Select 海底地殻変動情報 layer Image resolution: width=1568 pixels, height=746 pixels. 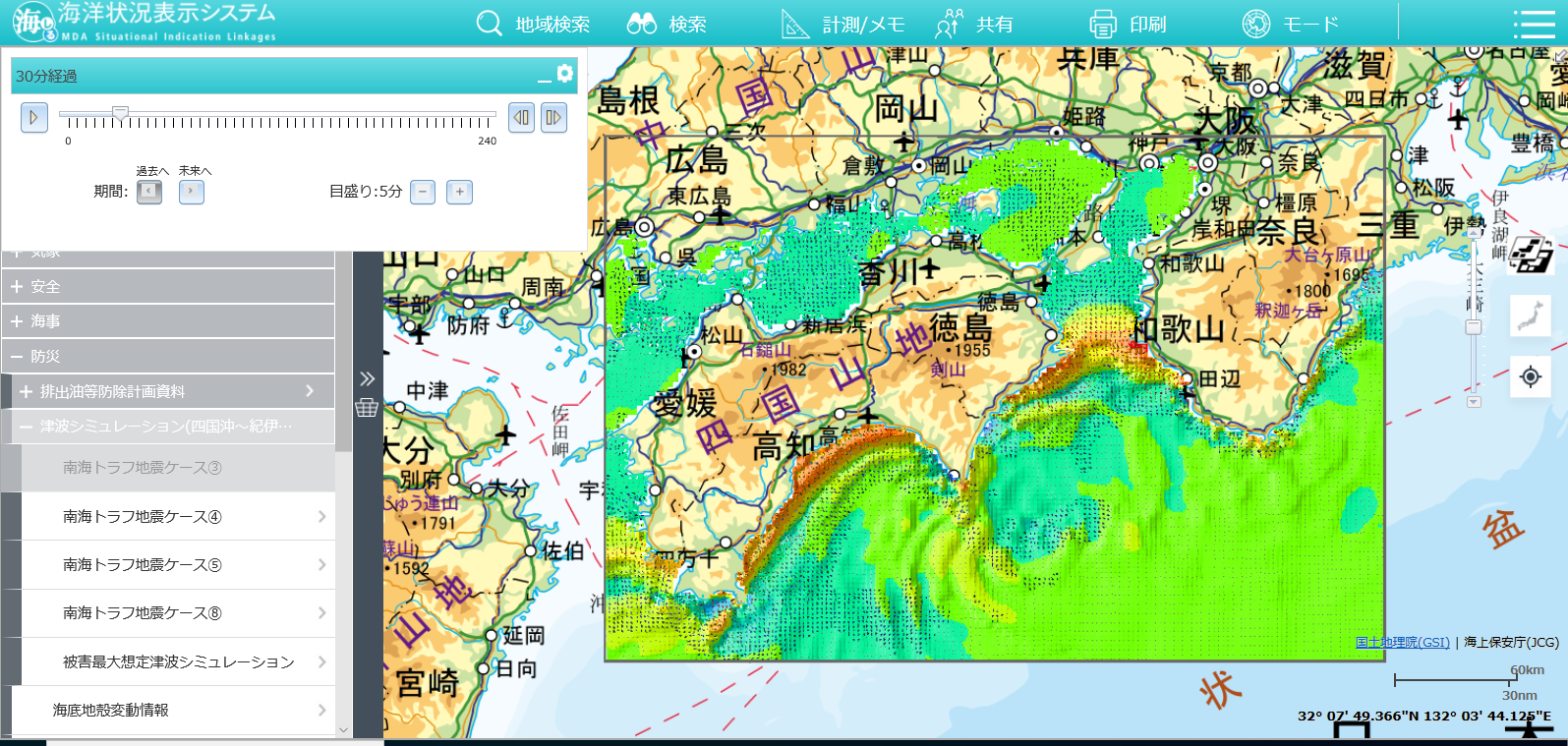pyautogui.click(x=173, y=710)
